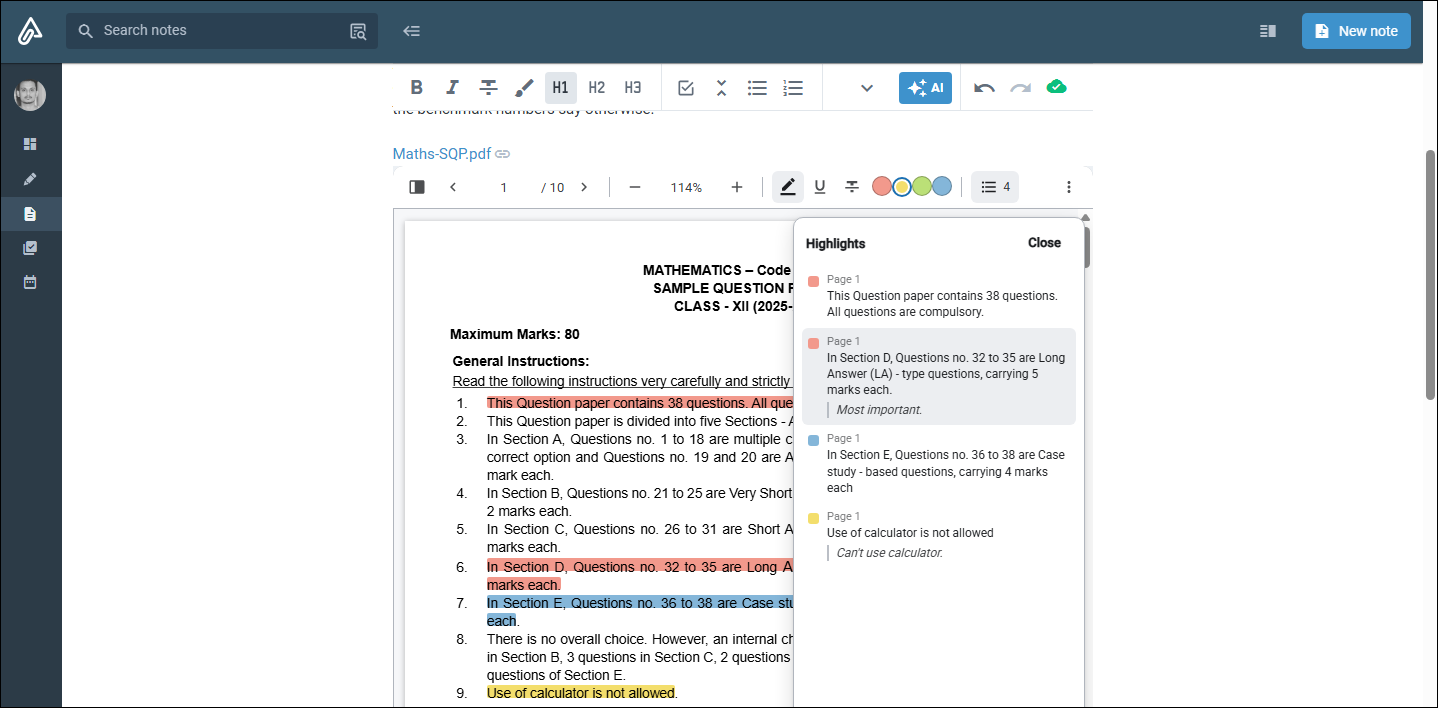Choose the red highlight color
The width and height of the screenshot is (1438, 708).
[881, 186]
